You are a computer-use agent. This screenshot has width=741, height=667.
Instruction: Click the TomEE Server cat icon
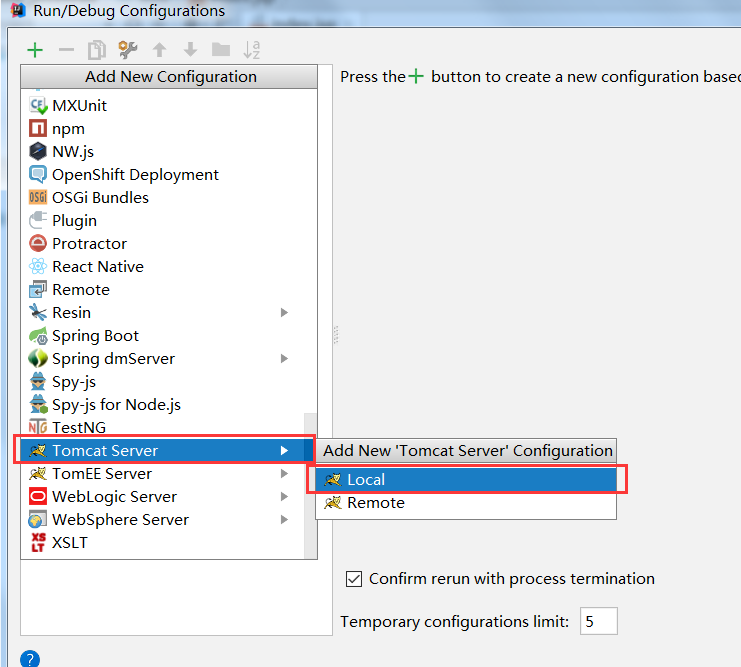(38, 473)
